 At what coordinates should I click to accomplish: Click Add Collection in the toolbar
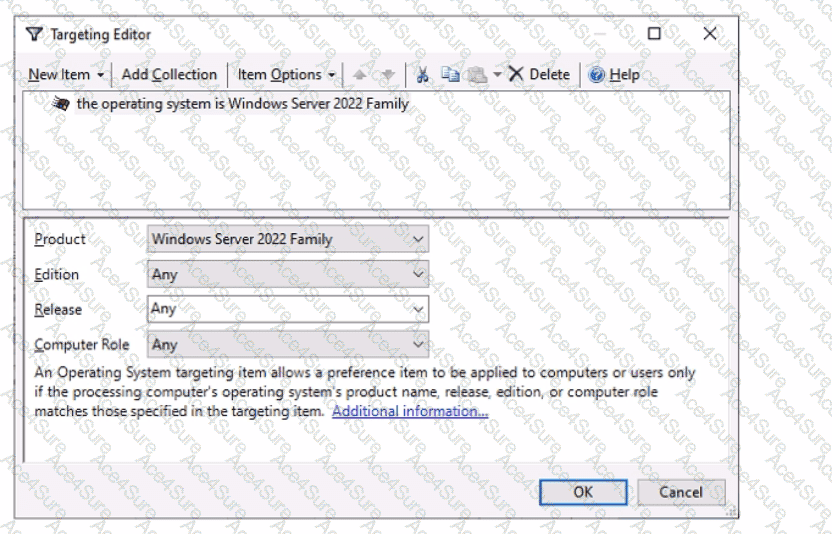[169, 75]
